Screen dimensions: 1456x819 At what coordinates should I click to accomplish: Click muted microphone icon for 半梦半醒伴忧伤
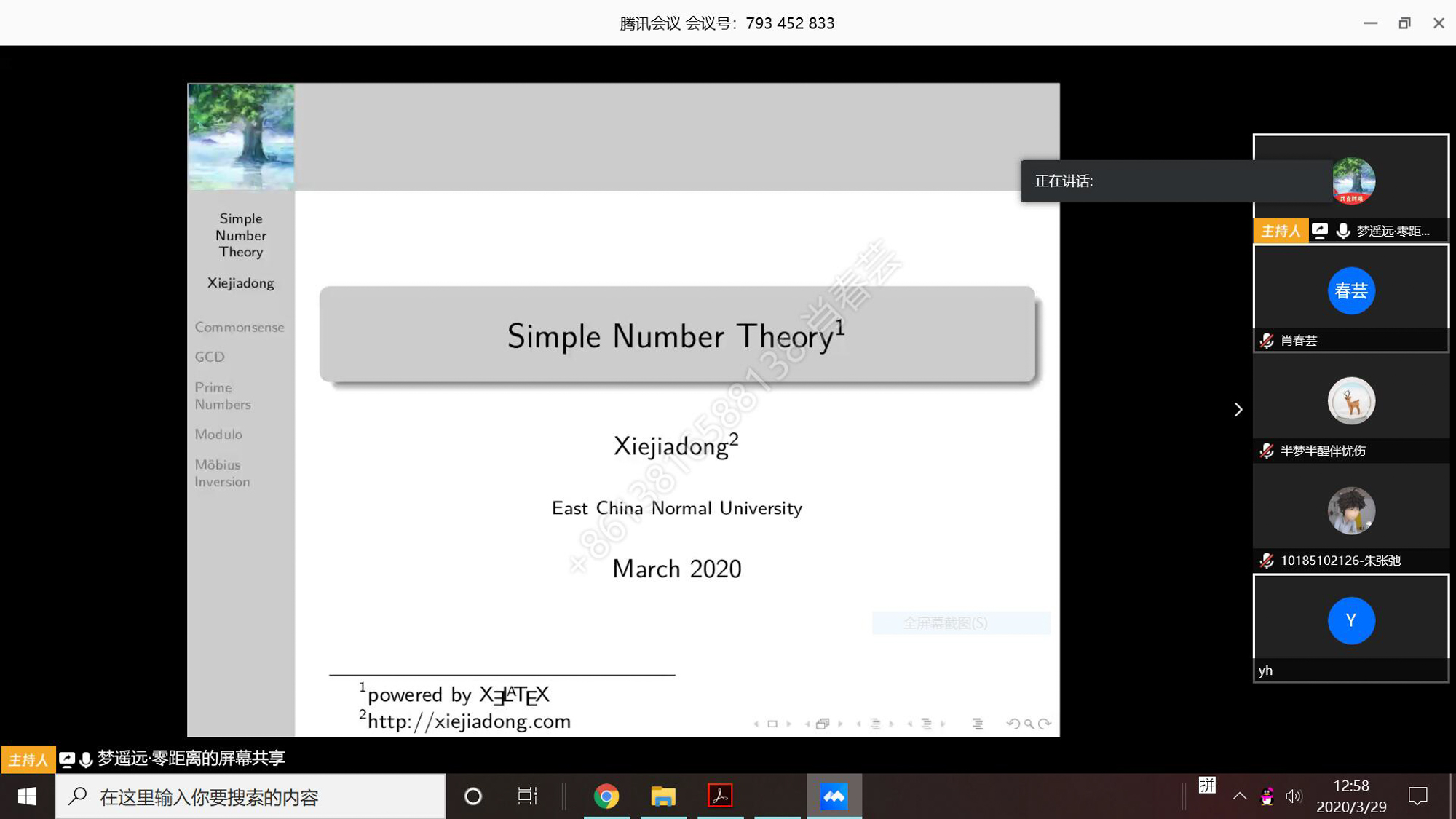pyautogui.click(x=1267, y=451)
